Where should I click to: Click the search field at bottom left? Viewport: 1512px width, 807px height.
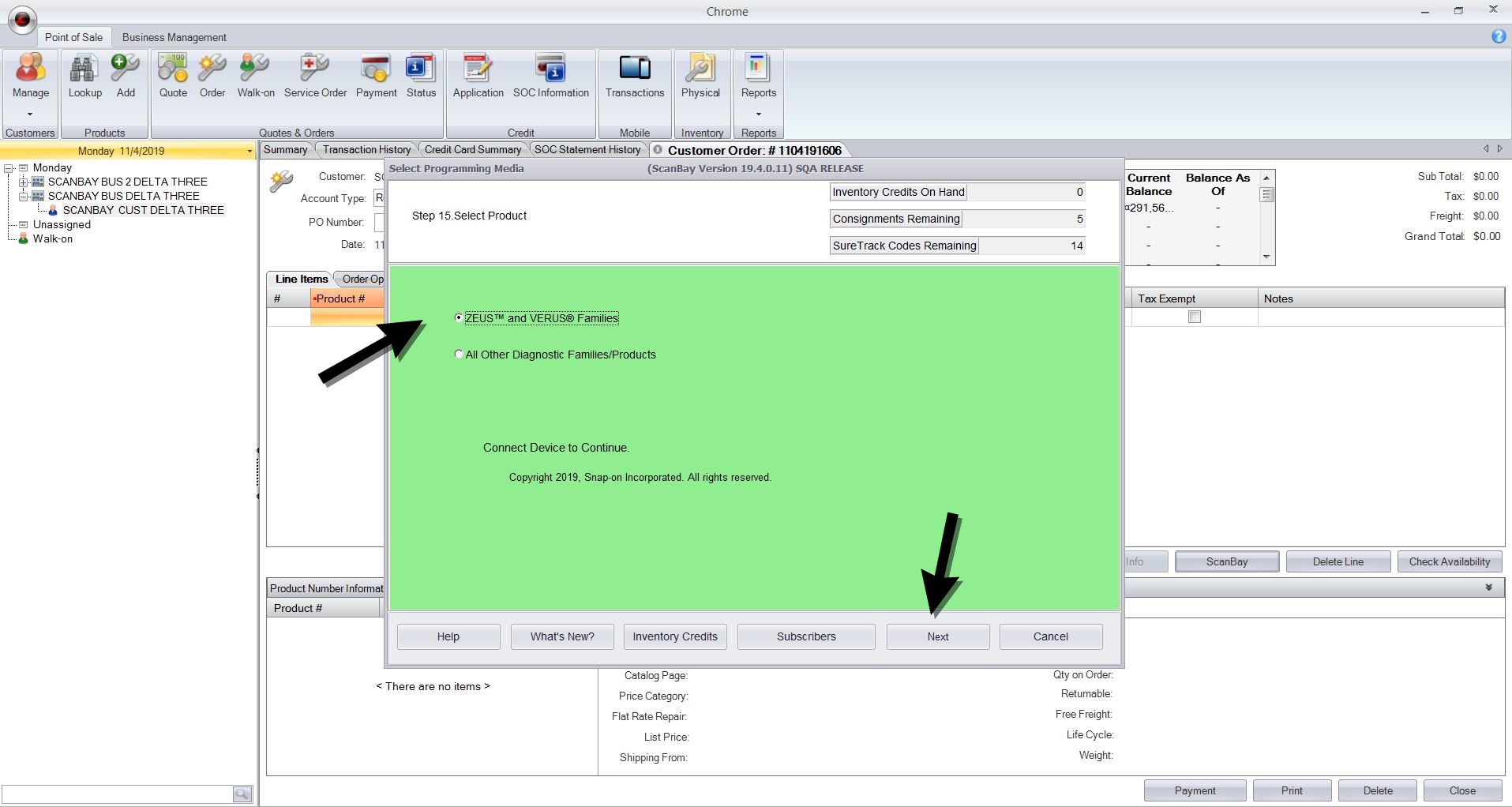117,794
